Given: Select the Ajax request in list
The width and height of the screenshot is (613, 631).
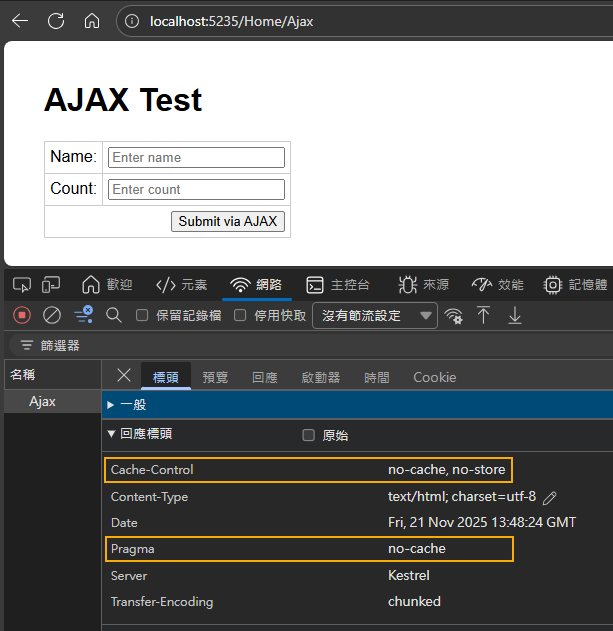Looking at the screenshot, I should coord(42,402).
